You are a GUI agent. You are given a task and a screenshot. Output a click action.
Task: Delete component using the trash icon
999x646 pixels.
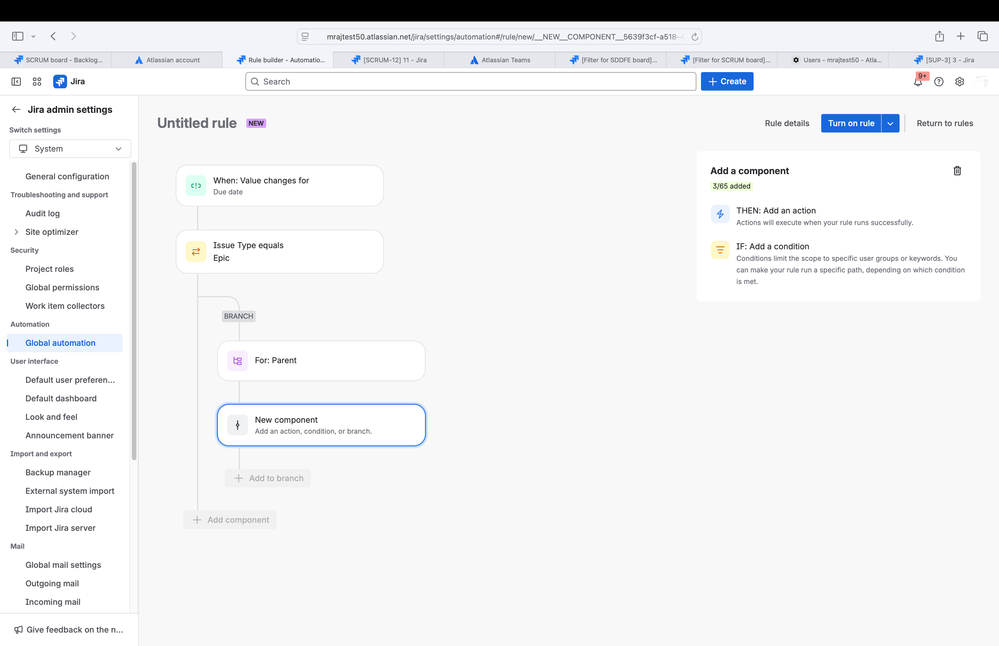957,171
